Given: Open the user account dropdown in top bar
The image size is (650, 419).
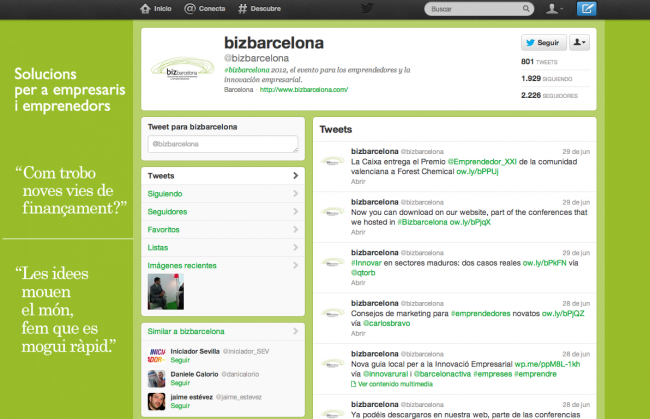Looking at the screenshot, I should tap(554, 9).
